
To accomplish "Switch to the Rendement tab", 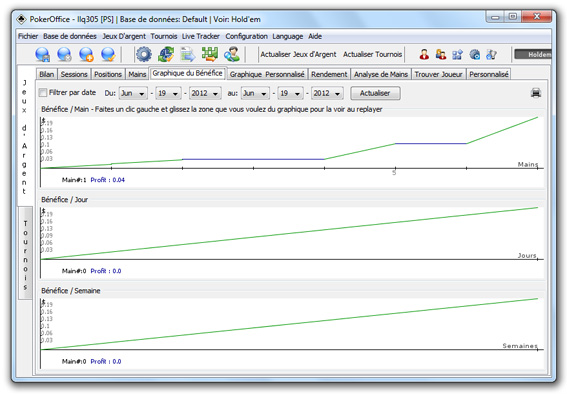I will [329, 74].
